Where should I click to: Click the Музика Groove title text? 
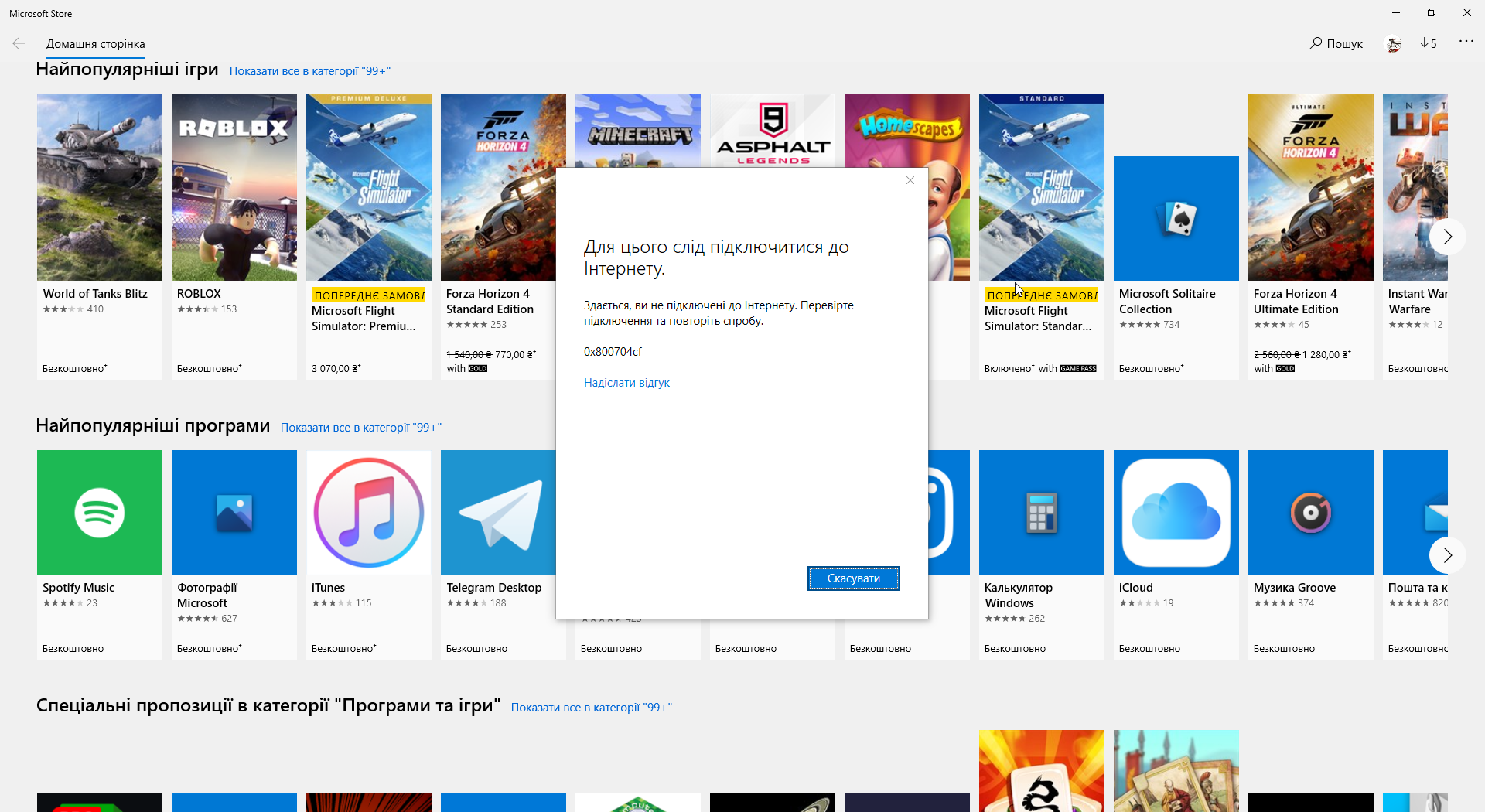[1295, 588]
